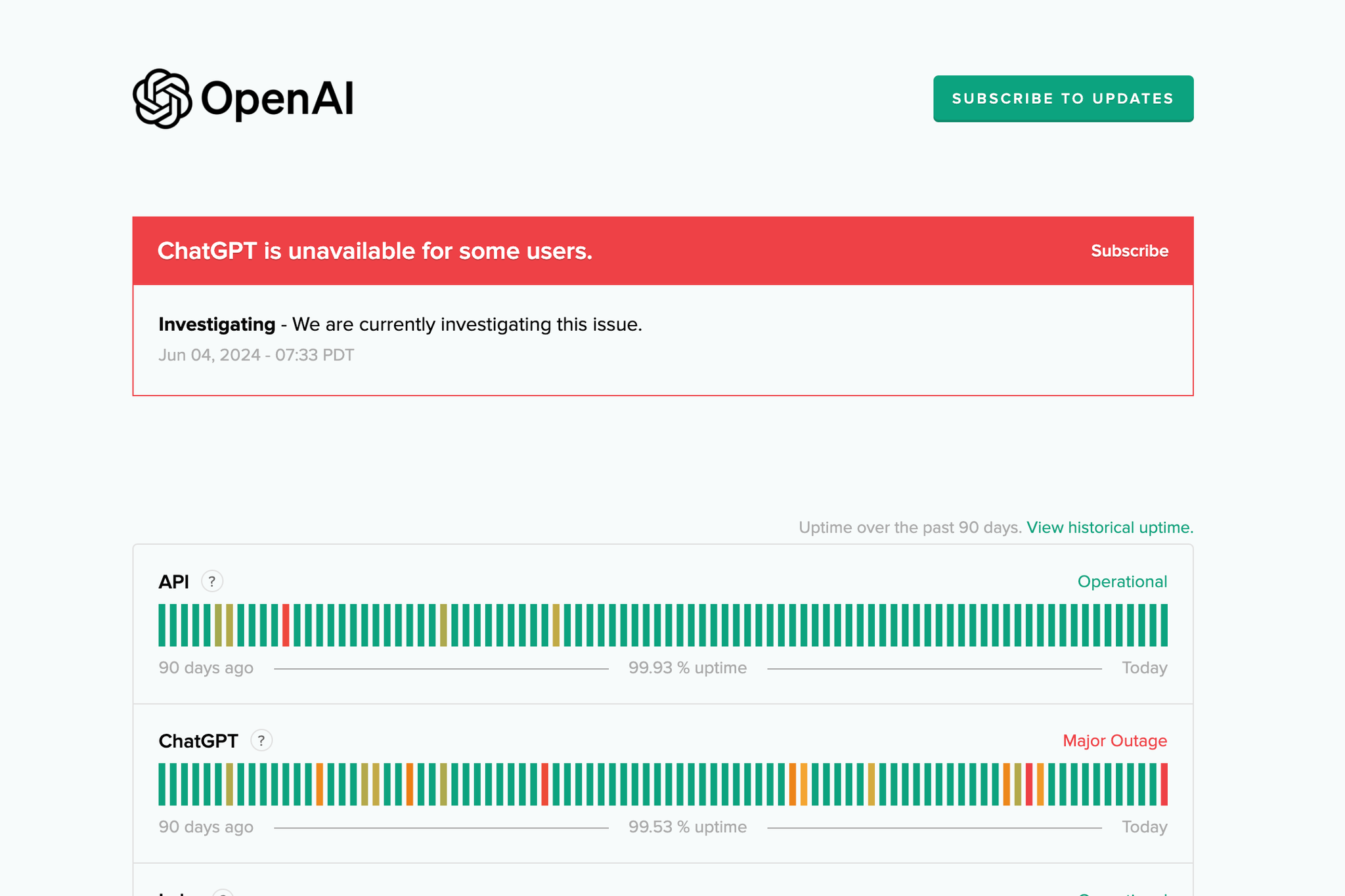Click the first green bar in ChatGPT uptime
This screenshot has height=896, width=1345.
point(162,784)
